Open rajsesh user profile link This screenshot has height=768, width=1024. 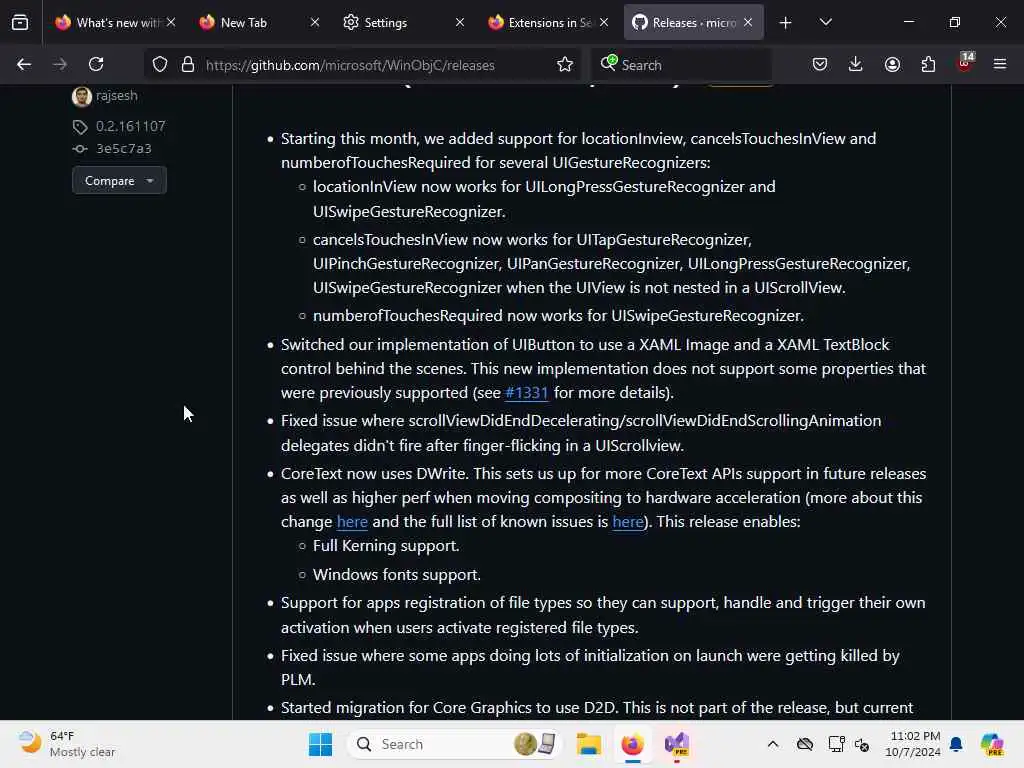tap(117, 95)
